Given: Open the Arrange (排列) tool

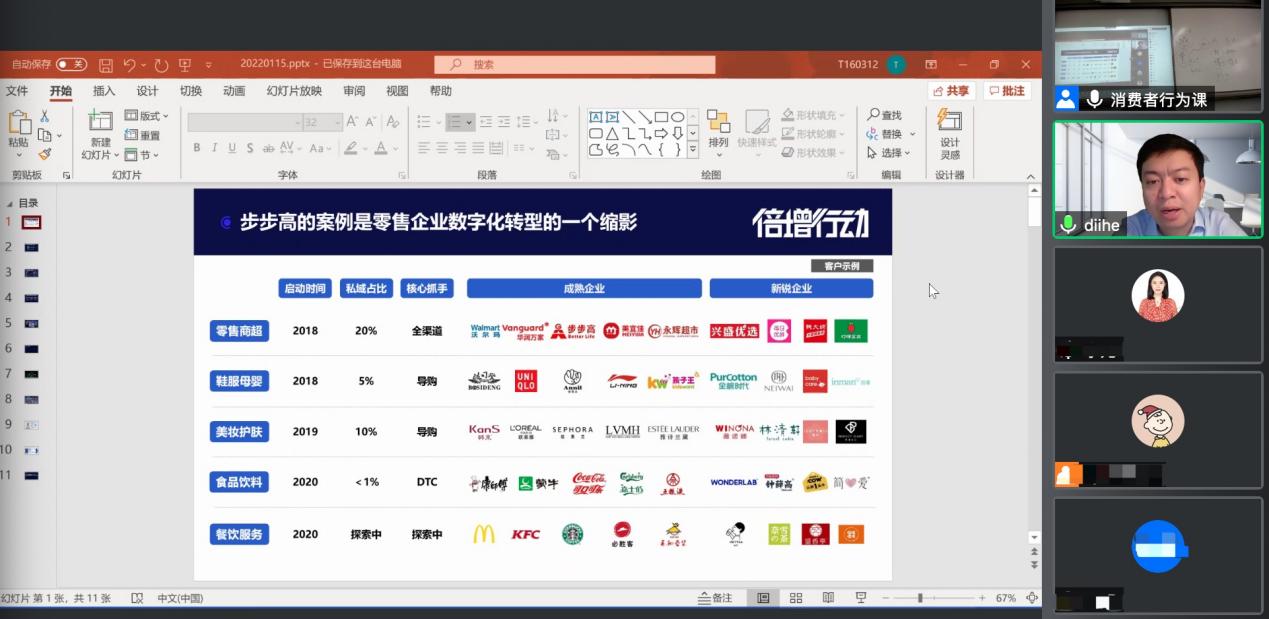Looking at the screenshot, I should coord(718,129).
